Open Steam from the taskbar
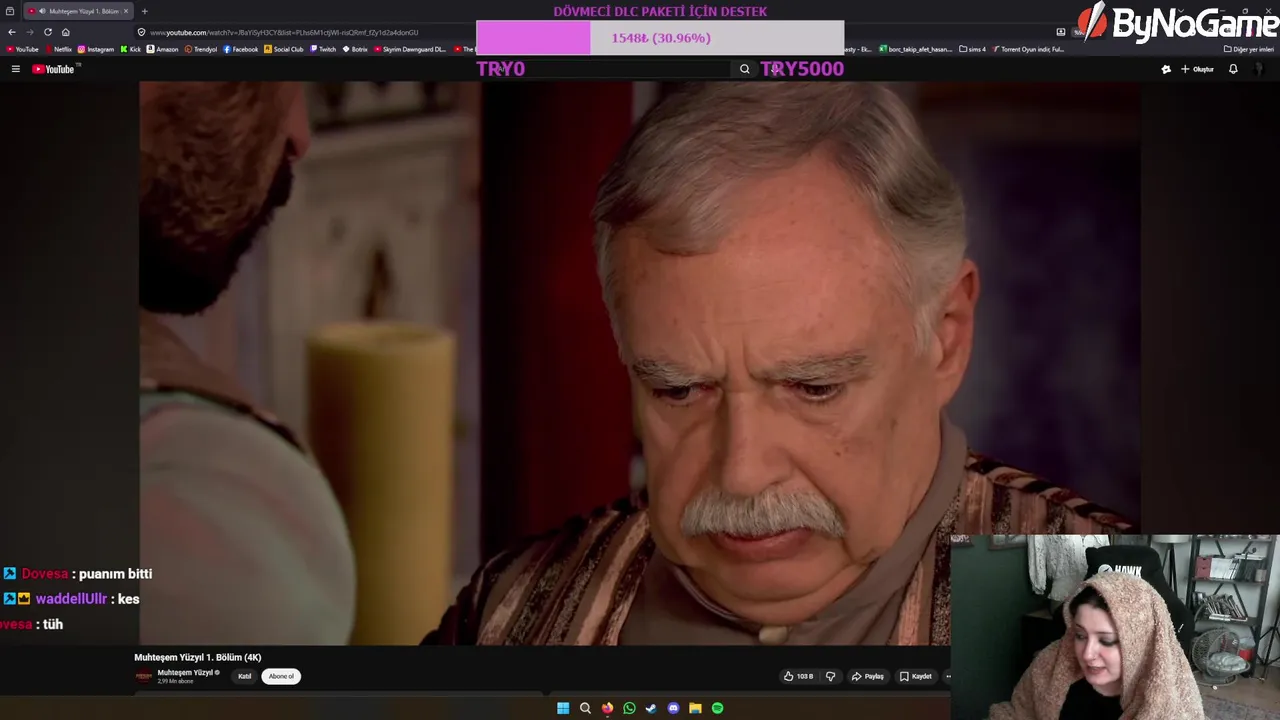This screenshot has width=1280, height=720. [651, 708]
